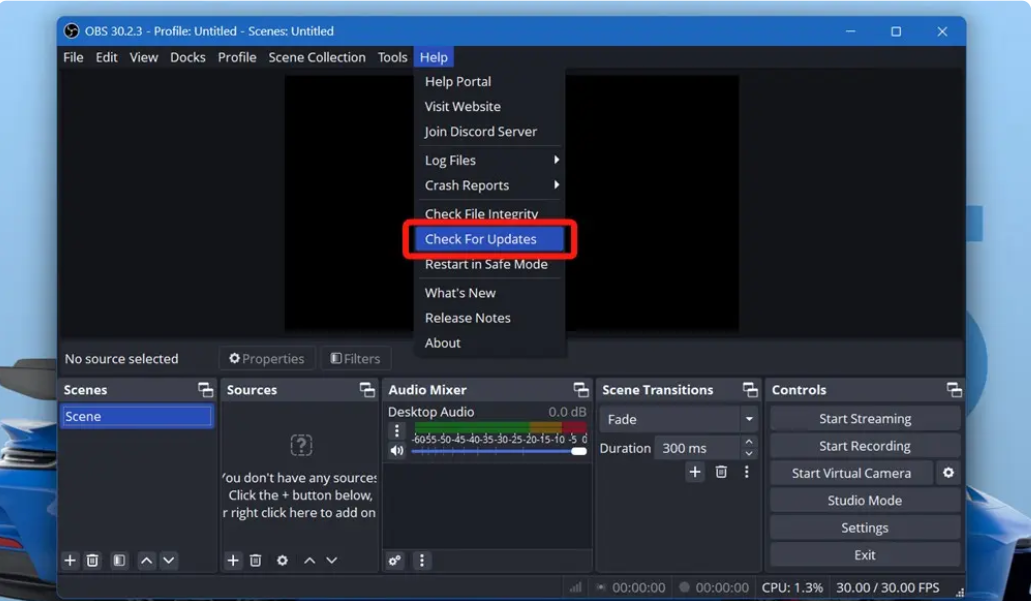Screen dimensions: 1031x601
Task: Open scene filters icon in the Scenes panel
Action: [x=119, y=560]
